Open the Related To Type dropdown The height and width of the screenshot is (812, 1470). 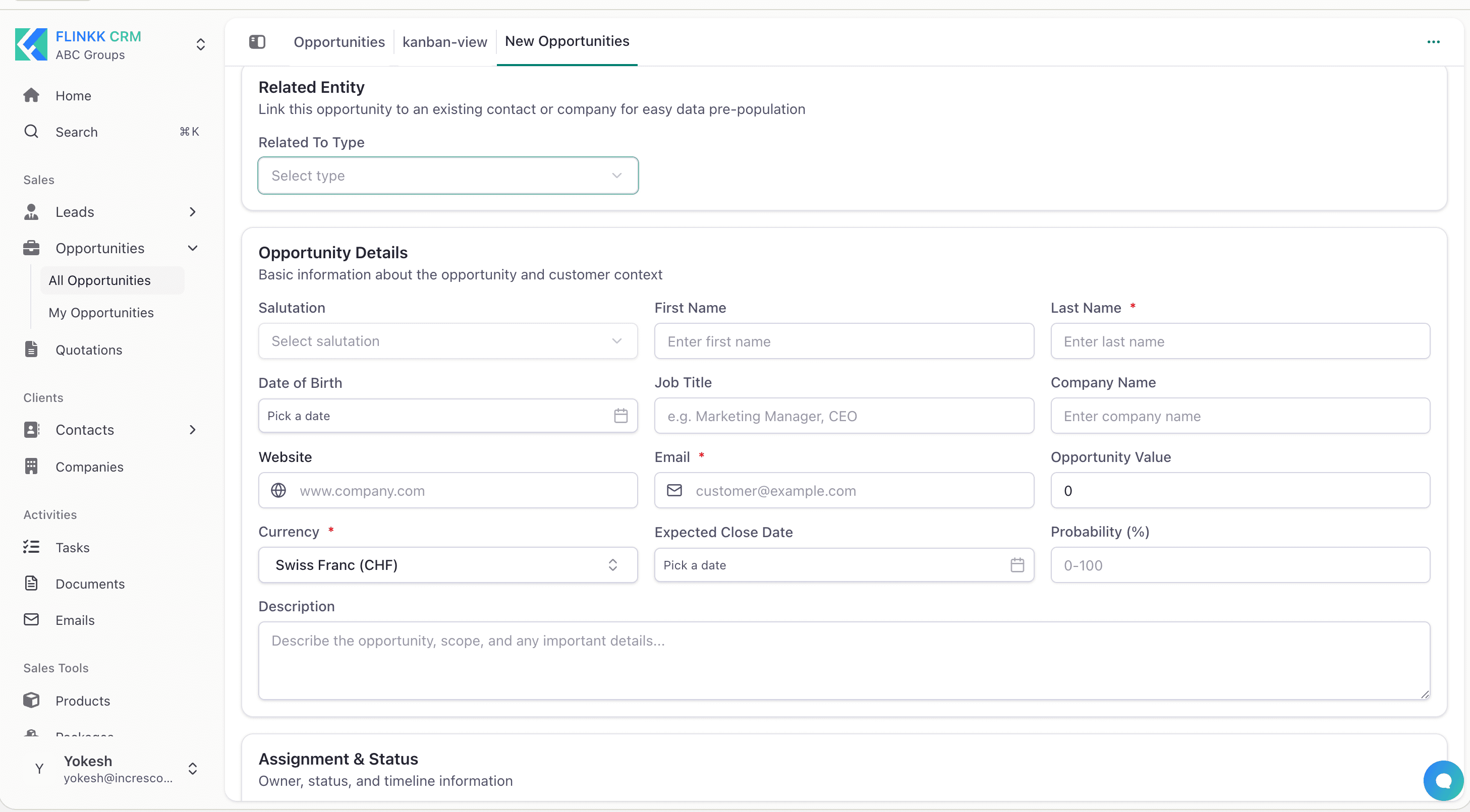(x=448, y=176)
